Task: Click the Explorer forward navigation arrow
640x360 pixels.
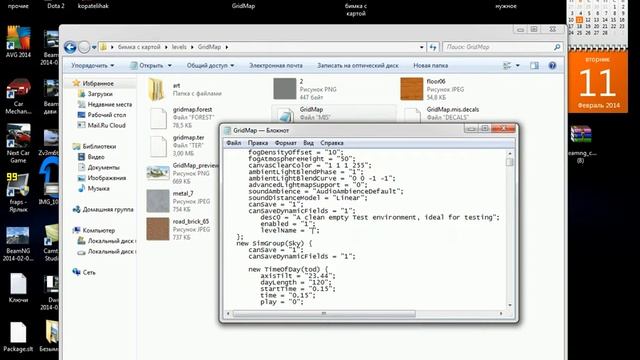Action: (x=84, y=47)
